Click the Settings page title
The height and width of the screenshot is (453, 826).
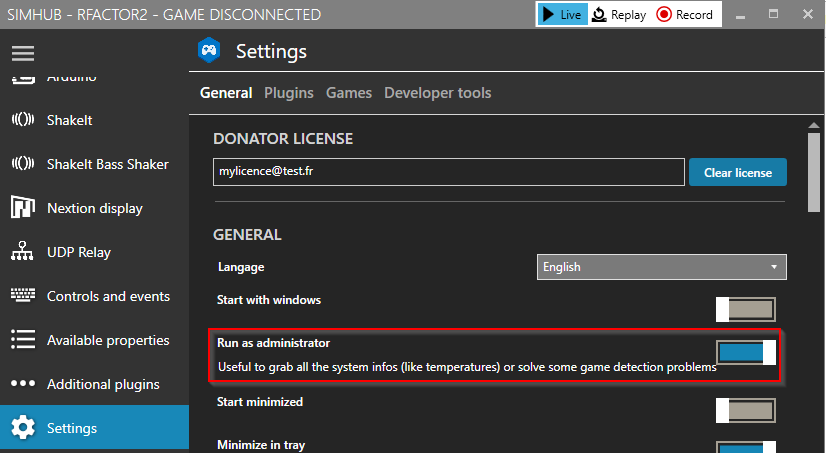pyautogui.click(x=271, y=52)
